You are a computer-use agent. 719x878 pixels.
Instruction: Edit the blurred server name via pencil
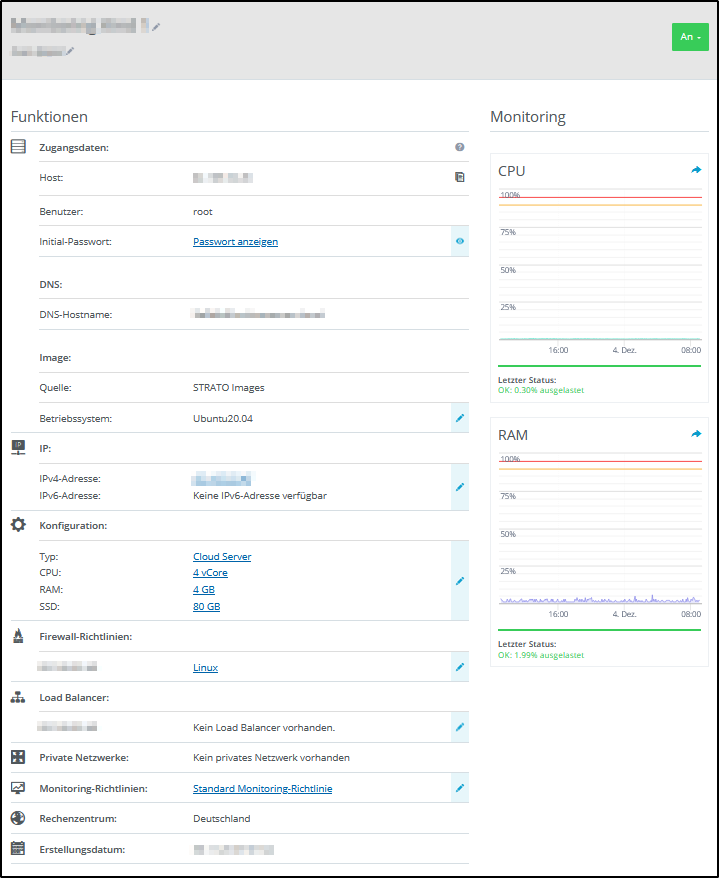(x=156, y=27)
